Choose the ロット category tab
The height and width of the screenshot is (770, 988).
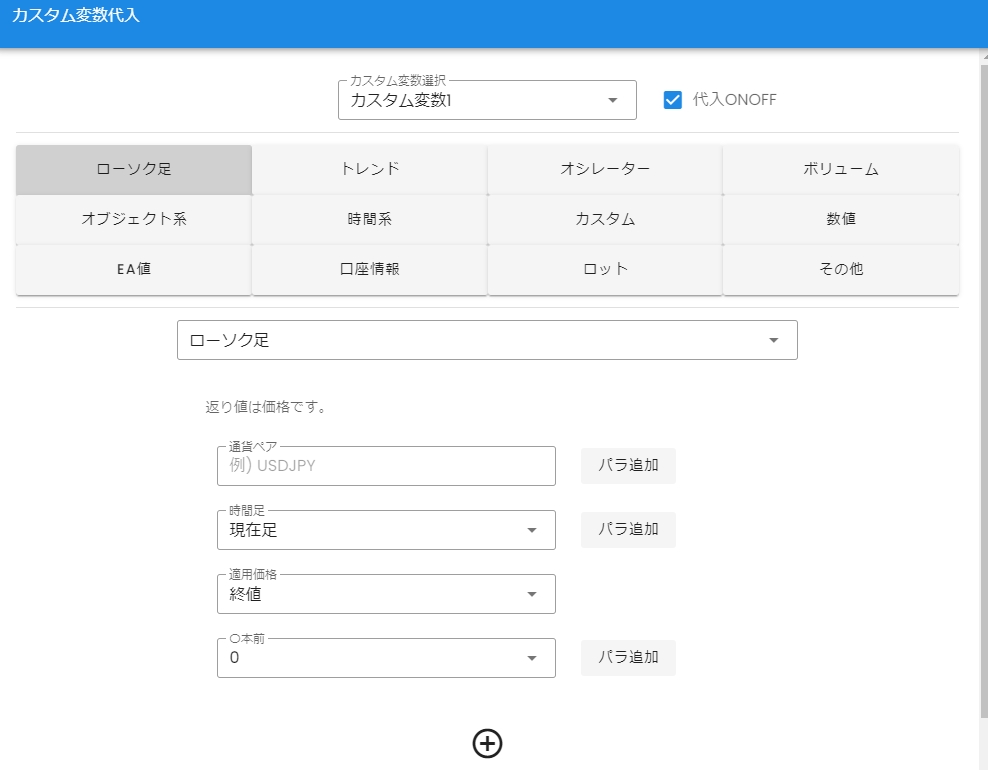pos(605,270)
